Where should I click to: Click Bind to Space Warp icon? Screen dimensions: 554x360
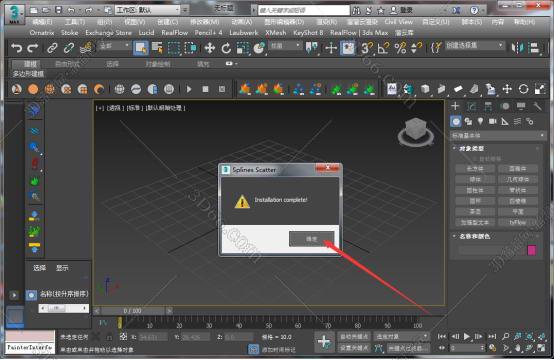pyautogui.click(x=86, y=48)
